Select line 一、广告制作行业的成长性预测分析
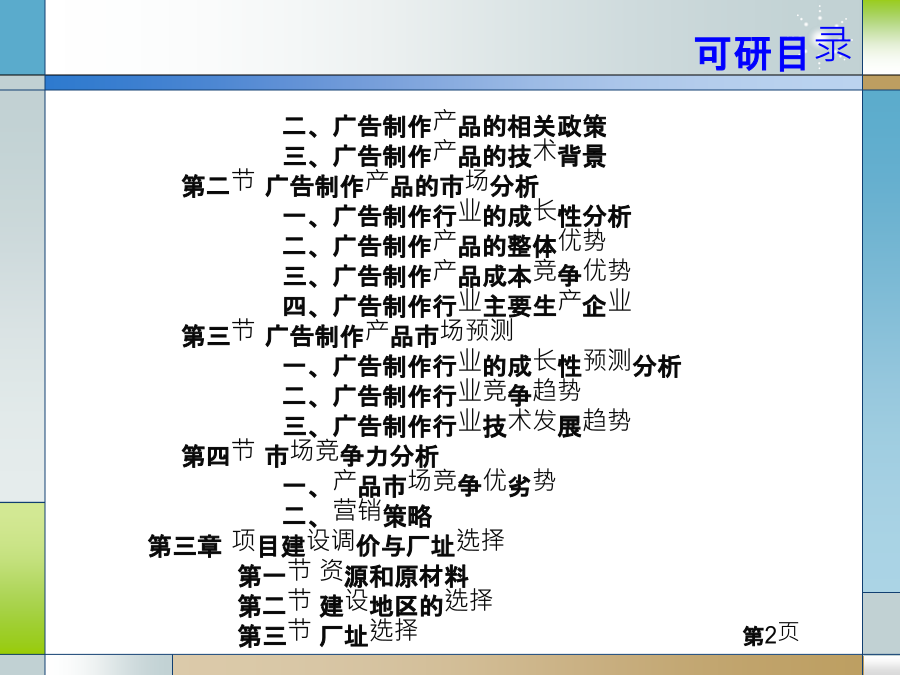 [482, 364]
